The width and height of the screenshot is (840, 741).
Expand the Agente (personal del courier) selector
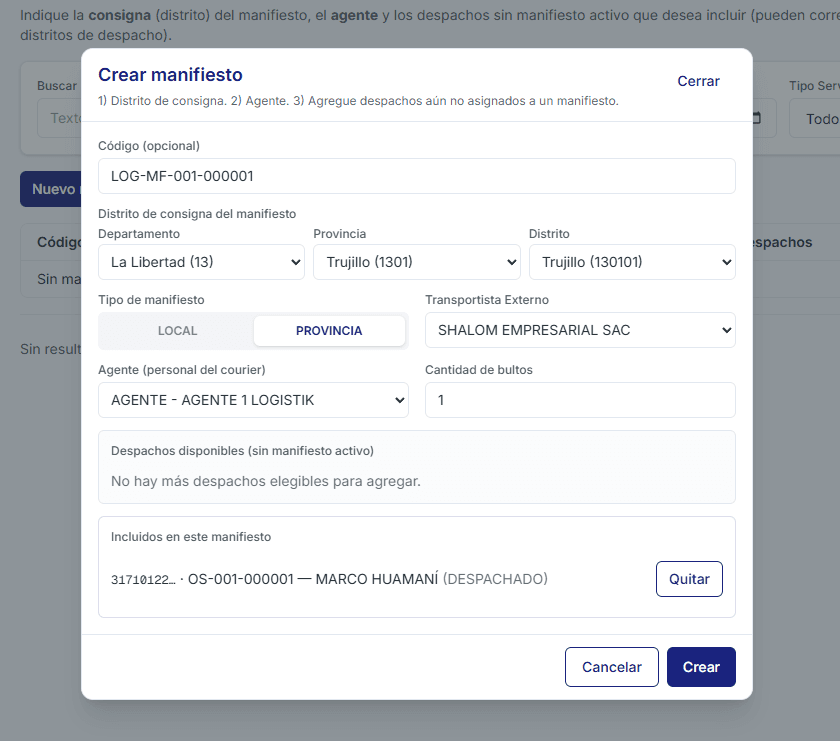point(253,400)
